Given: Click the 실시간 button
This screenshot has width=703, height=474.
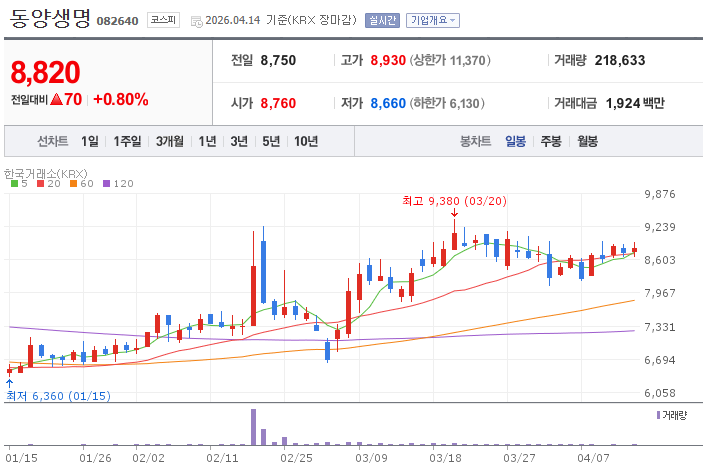Looking at the screenshot, I should tap(382, 20).
